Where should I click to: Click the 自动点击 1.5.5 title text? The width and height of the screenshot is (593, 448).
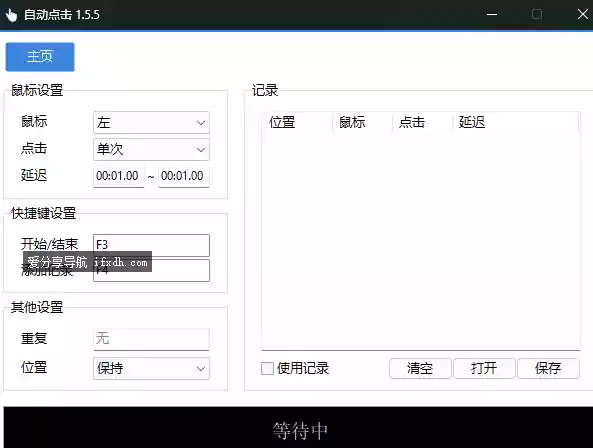click(x=62, y=15)
